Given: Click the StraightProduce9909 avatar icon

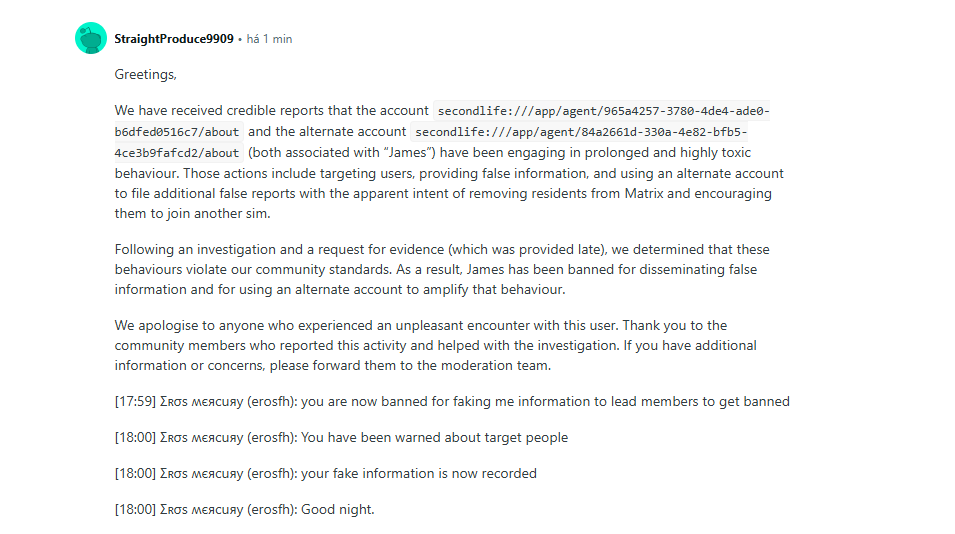Looking at the screenshot, I should click(x=91, y=38).
